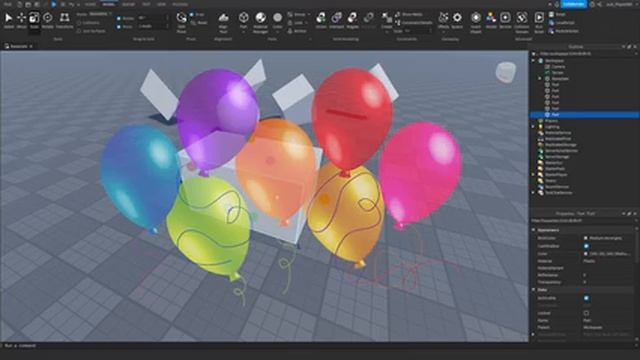Open the PLUGINS ribbon tab
Screen dimensions: 640x360
[x=180, y=4]
